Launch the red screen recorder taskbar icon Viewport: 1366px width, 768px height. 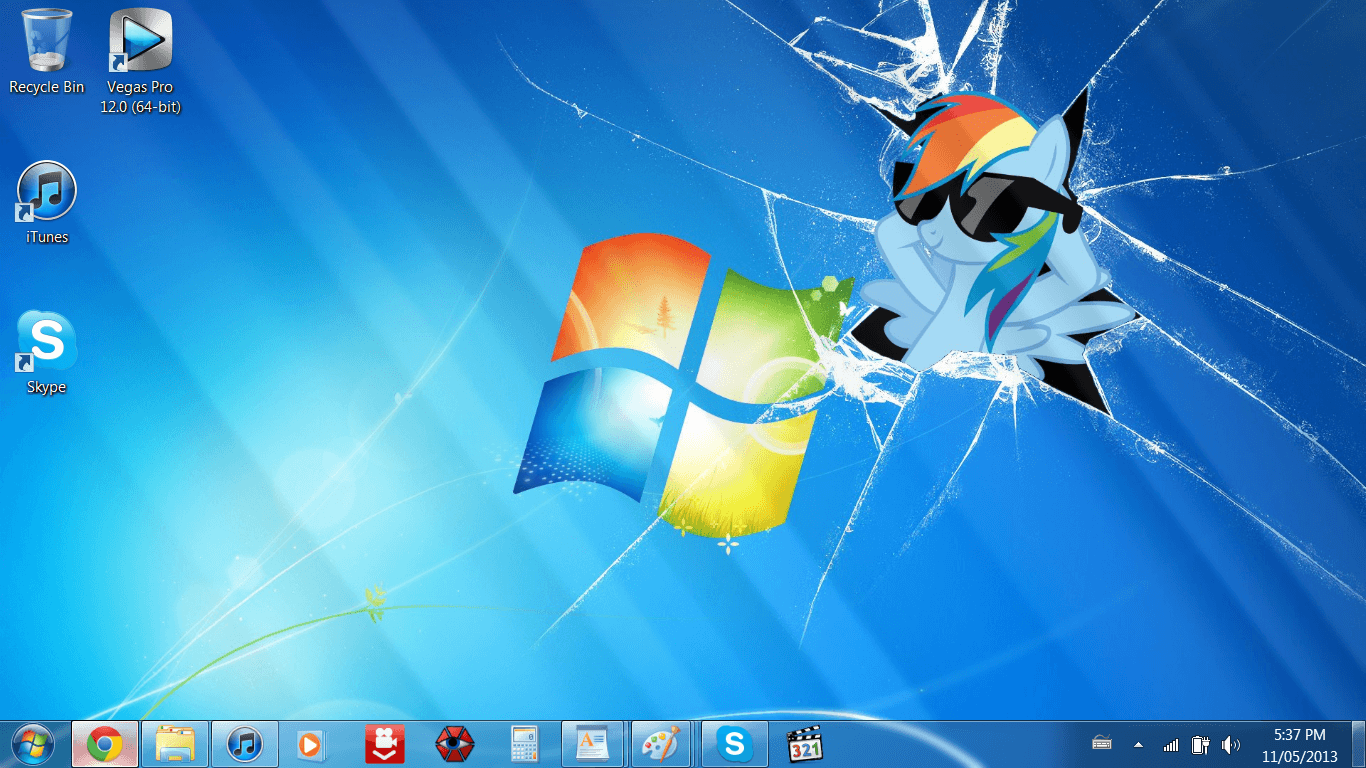point(384,744)
